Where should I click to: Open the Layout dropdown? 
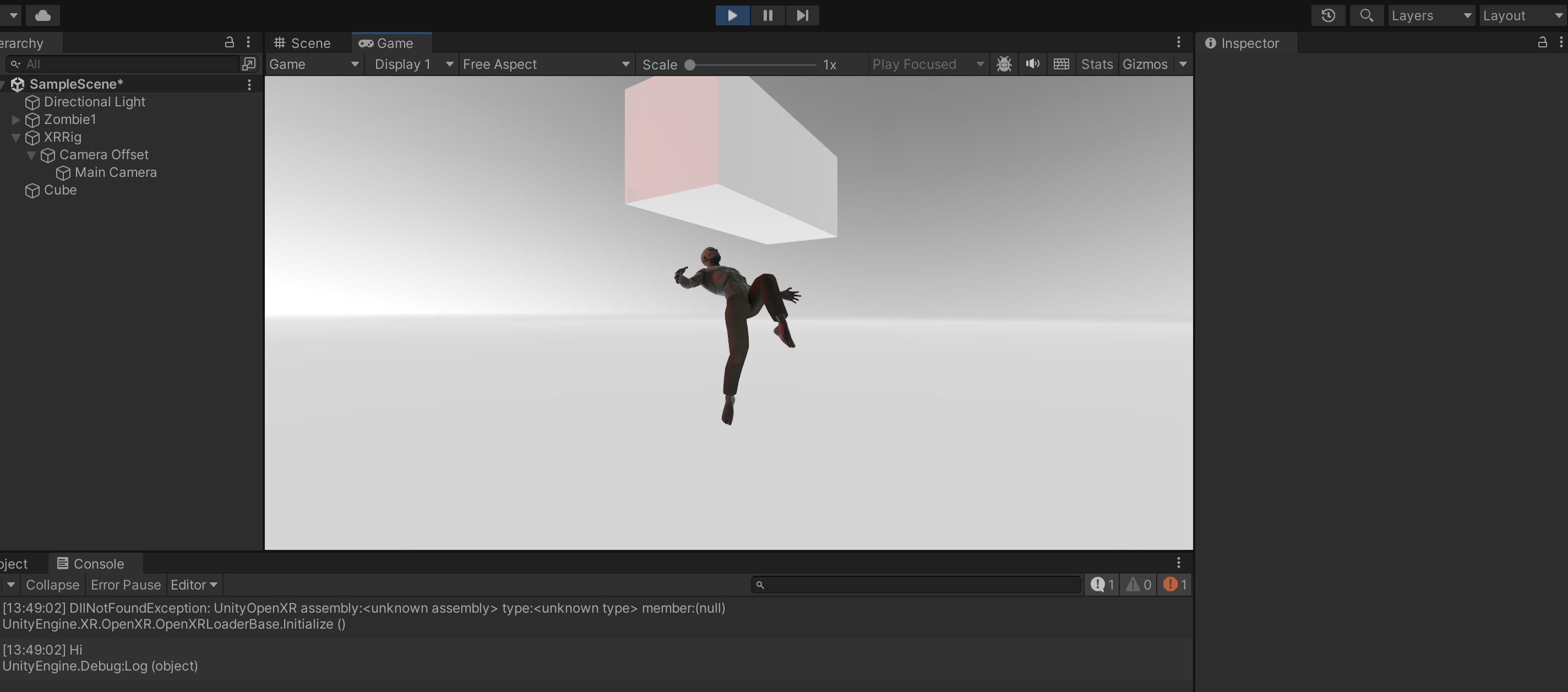(x=1523, y=15)
